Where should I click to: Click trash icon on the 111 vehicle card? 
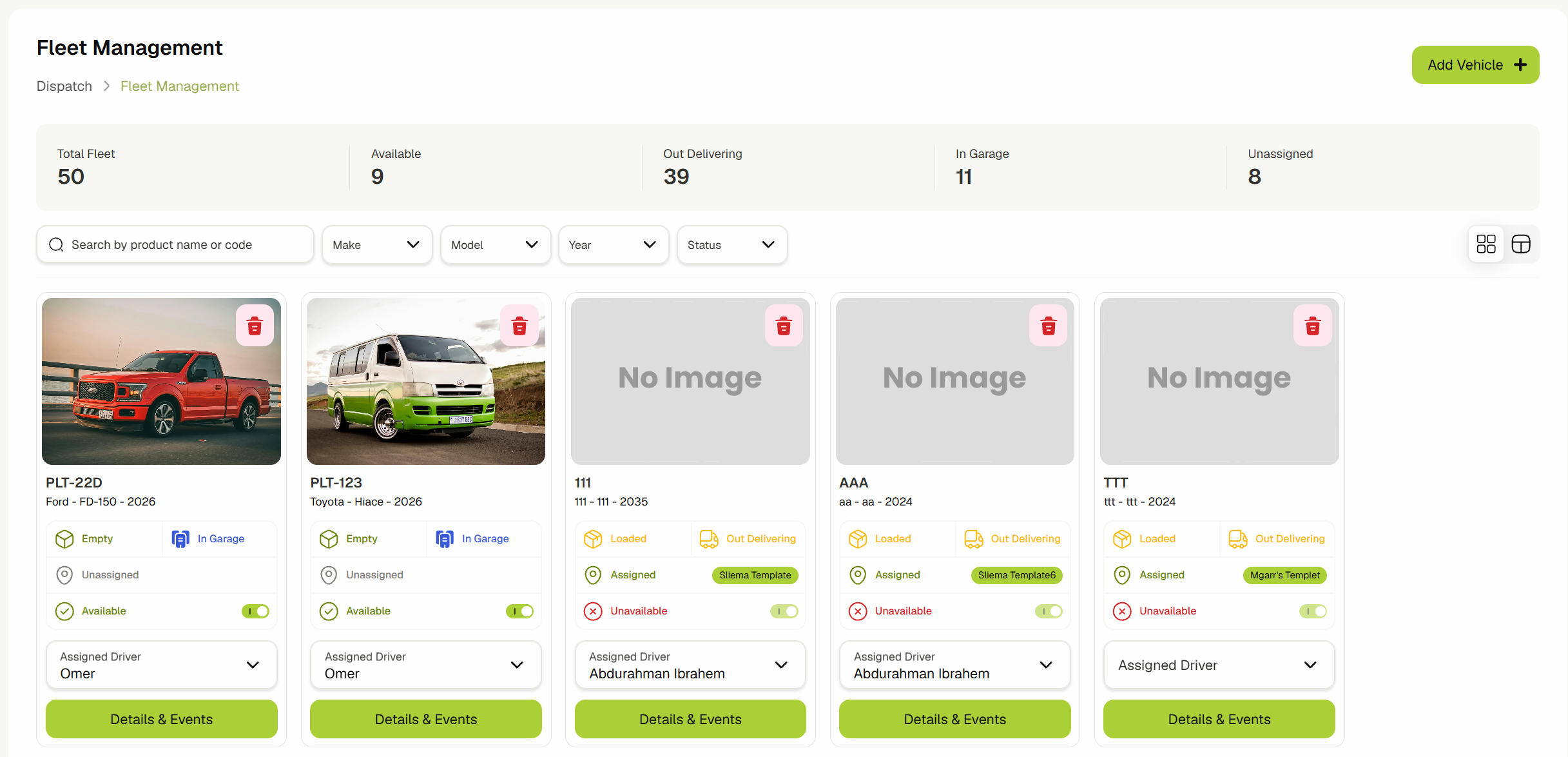click(784, 326)
